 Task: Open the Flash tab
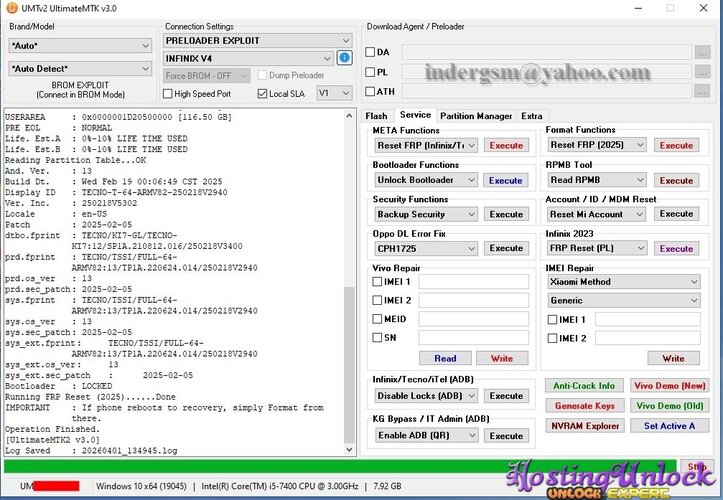[x=377, y=116]
